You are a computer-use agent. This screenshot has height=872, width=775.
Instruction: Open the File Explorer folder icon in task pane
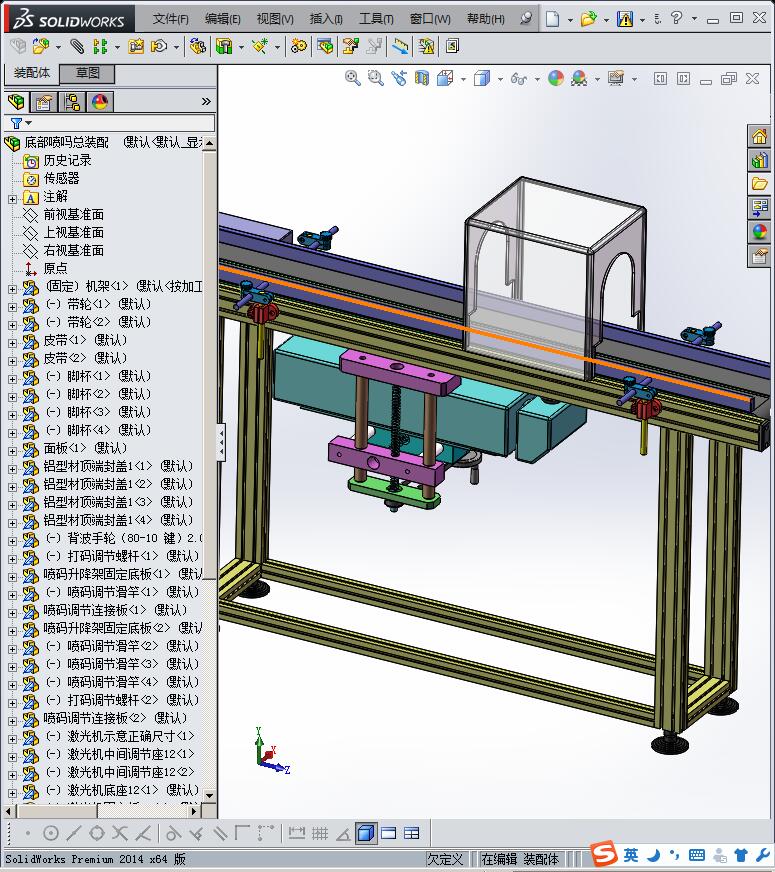point(759,184)
